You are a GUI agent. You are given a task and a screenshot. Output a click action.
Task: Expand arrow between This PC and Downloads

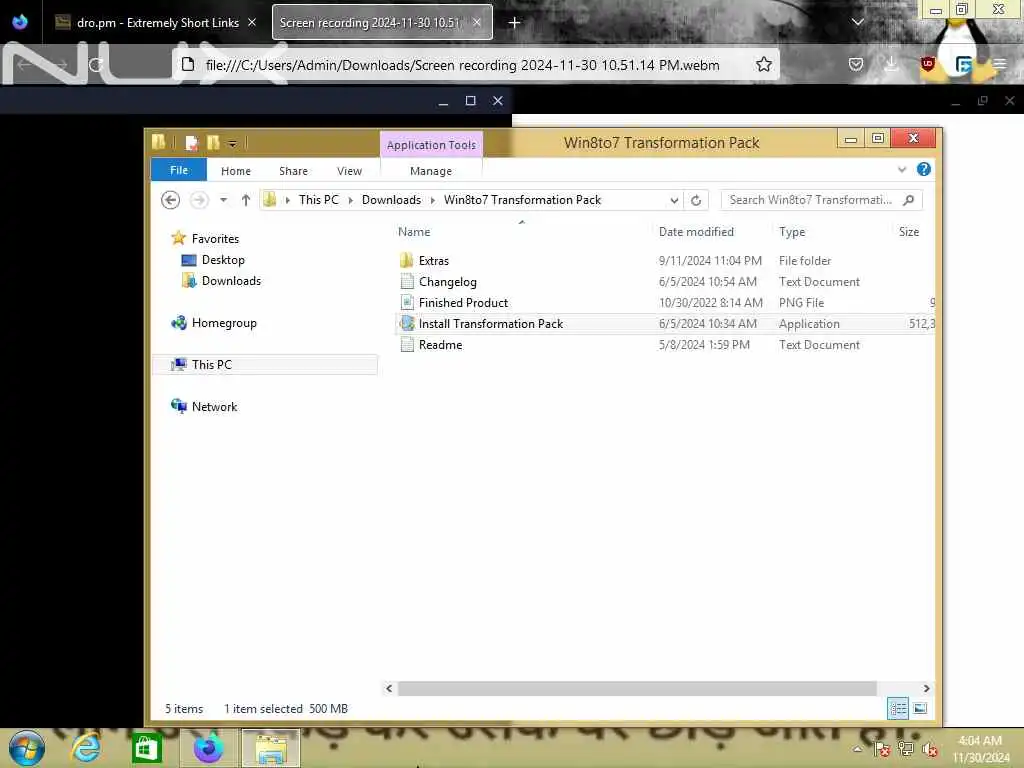click(351, 200)
